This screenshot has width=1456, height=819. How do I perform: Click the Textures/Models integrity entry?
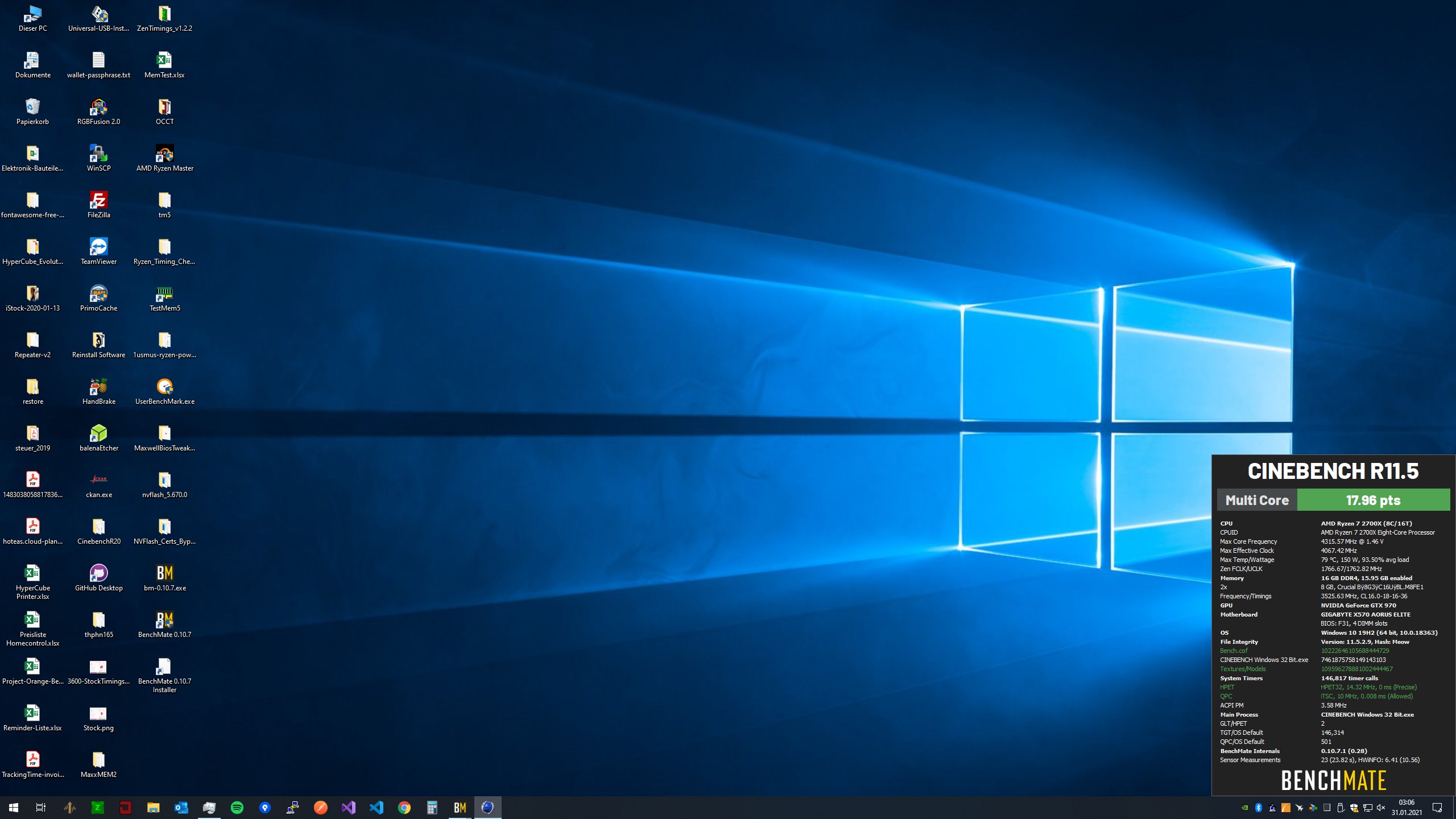point(1243,669)
